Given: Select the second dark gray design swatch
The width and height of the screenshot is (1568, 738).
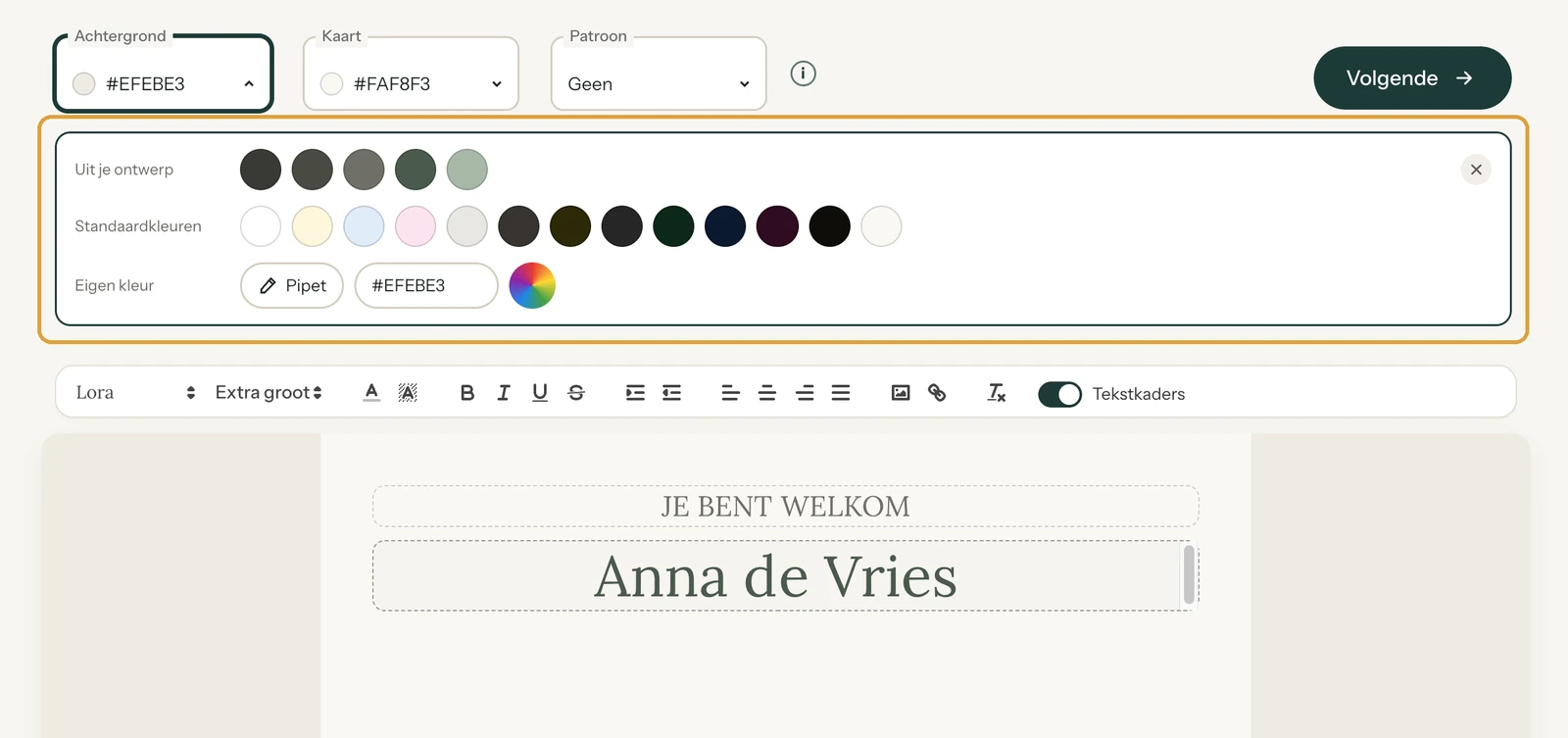Looking at the screenshot, I should click(313, 170).
